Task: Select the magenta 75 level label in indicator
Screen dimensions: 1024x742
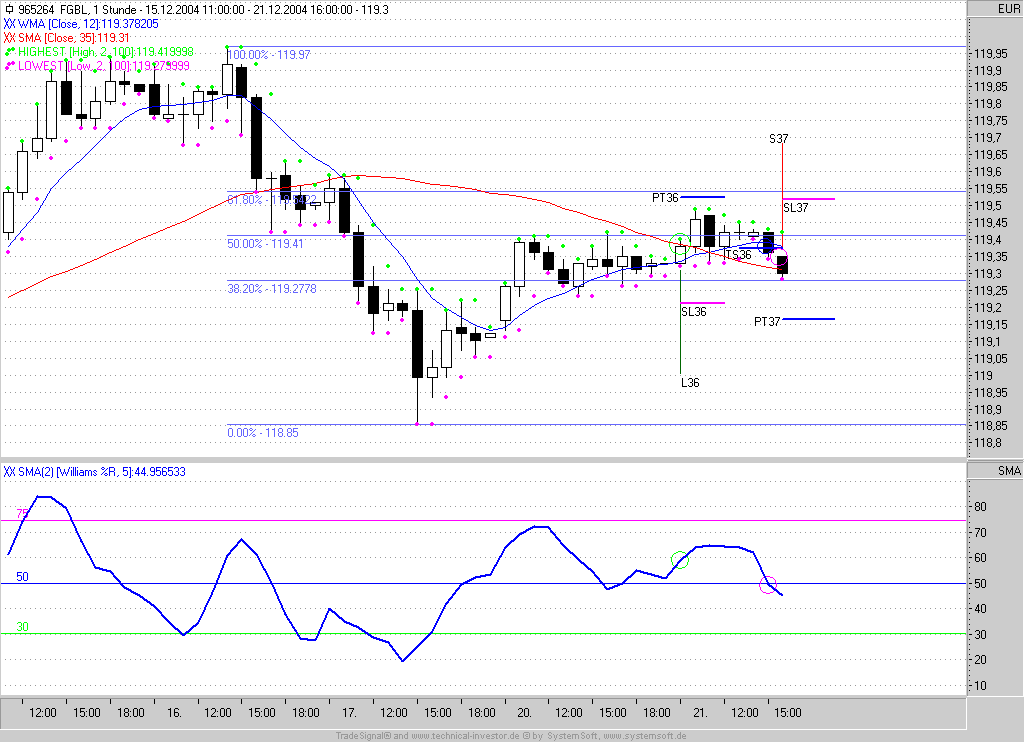Action: [22, 514]
